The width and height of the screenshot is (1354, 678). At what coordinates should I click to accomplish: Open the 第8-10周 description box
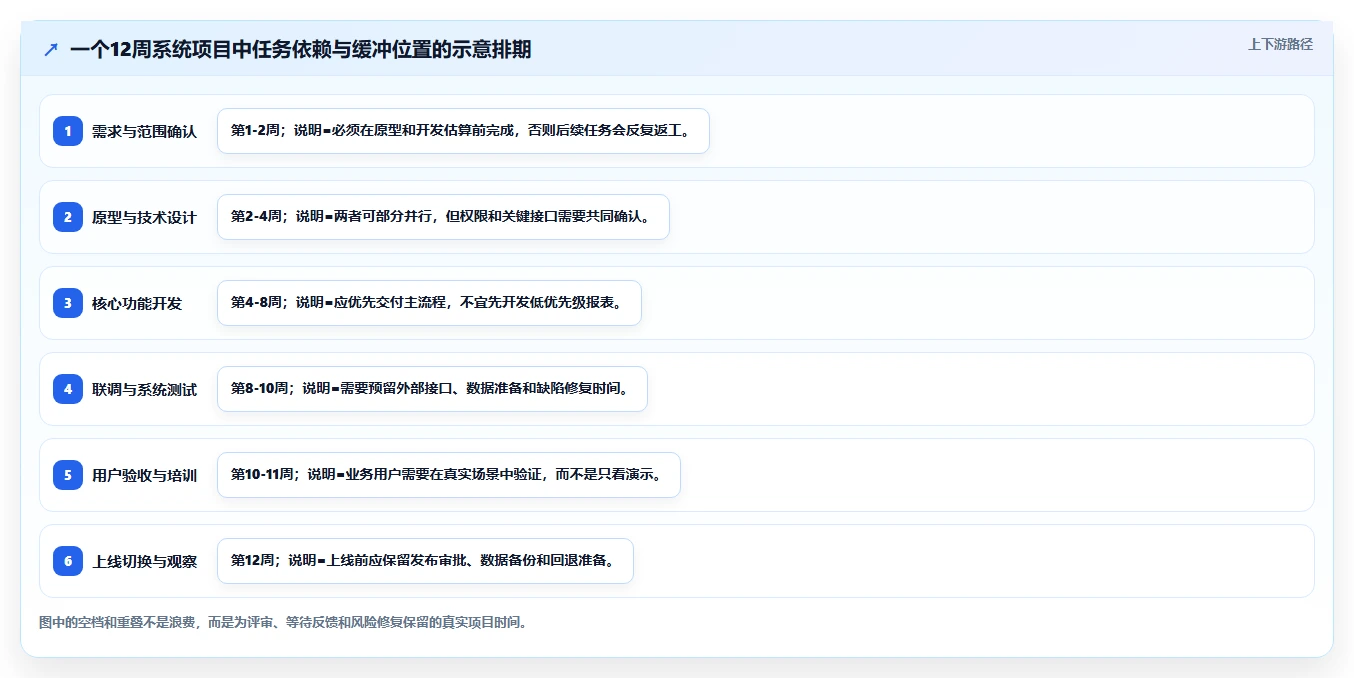point(432,389)
